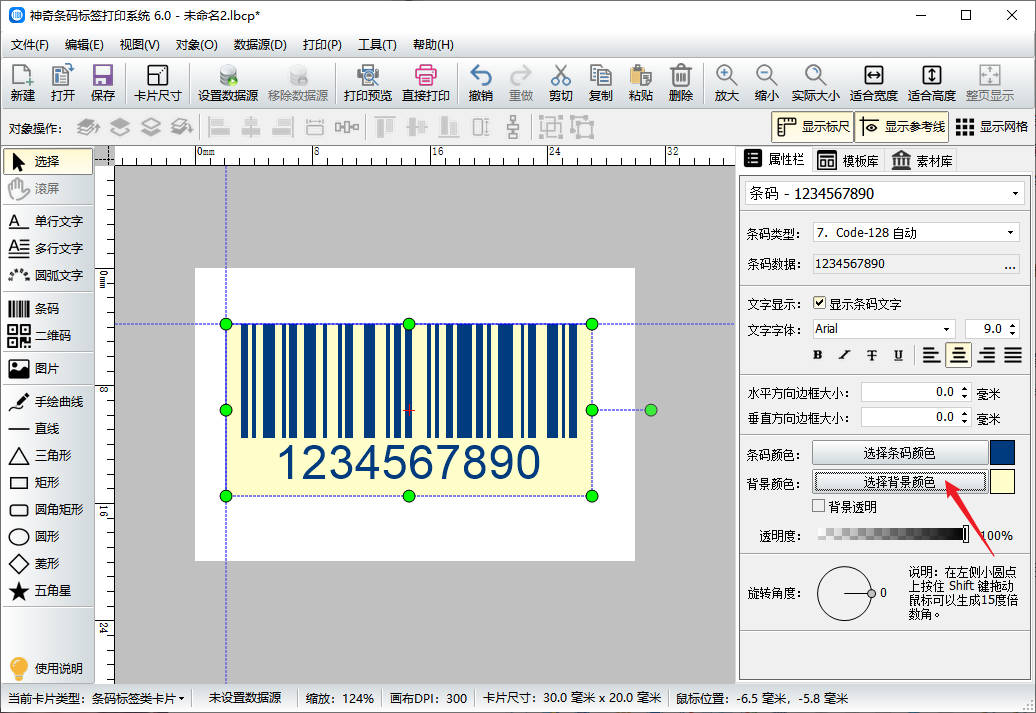
Task: Open the 编辑(E) menu
Action: click(x=84, y=44)
